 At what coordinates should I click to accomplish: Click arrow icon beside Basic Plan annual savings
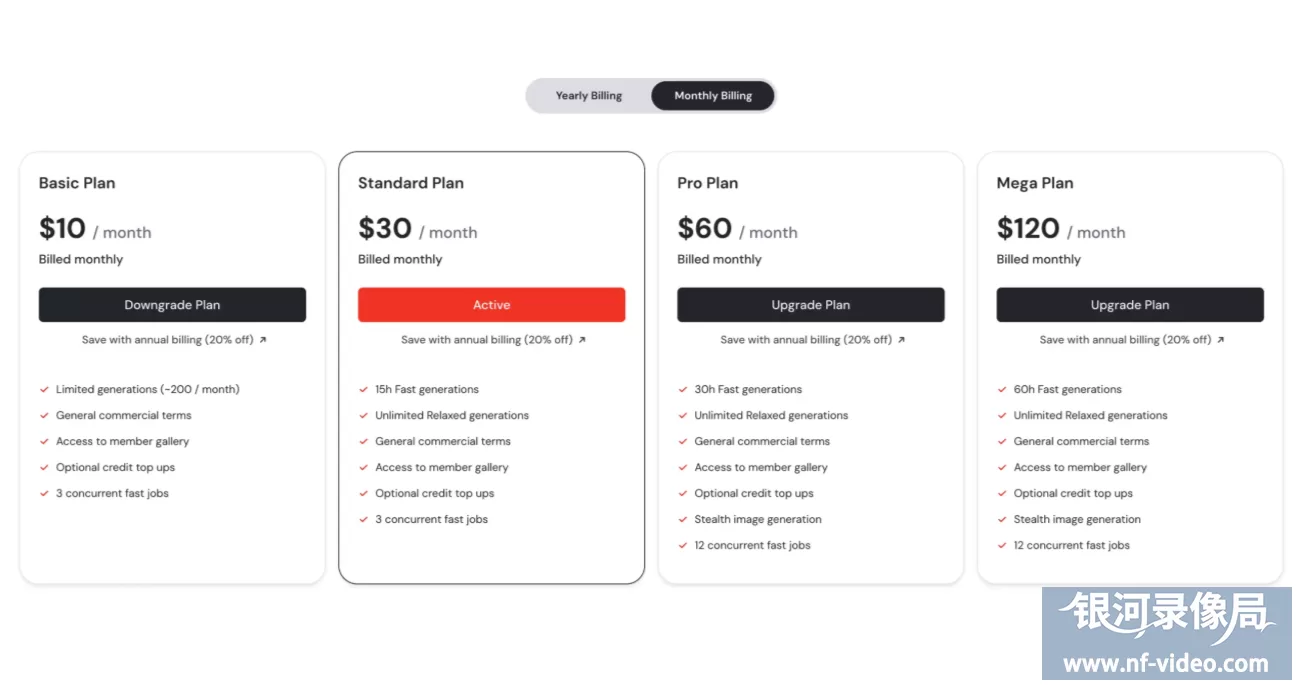[263, 340]
